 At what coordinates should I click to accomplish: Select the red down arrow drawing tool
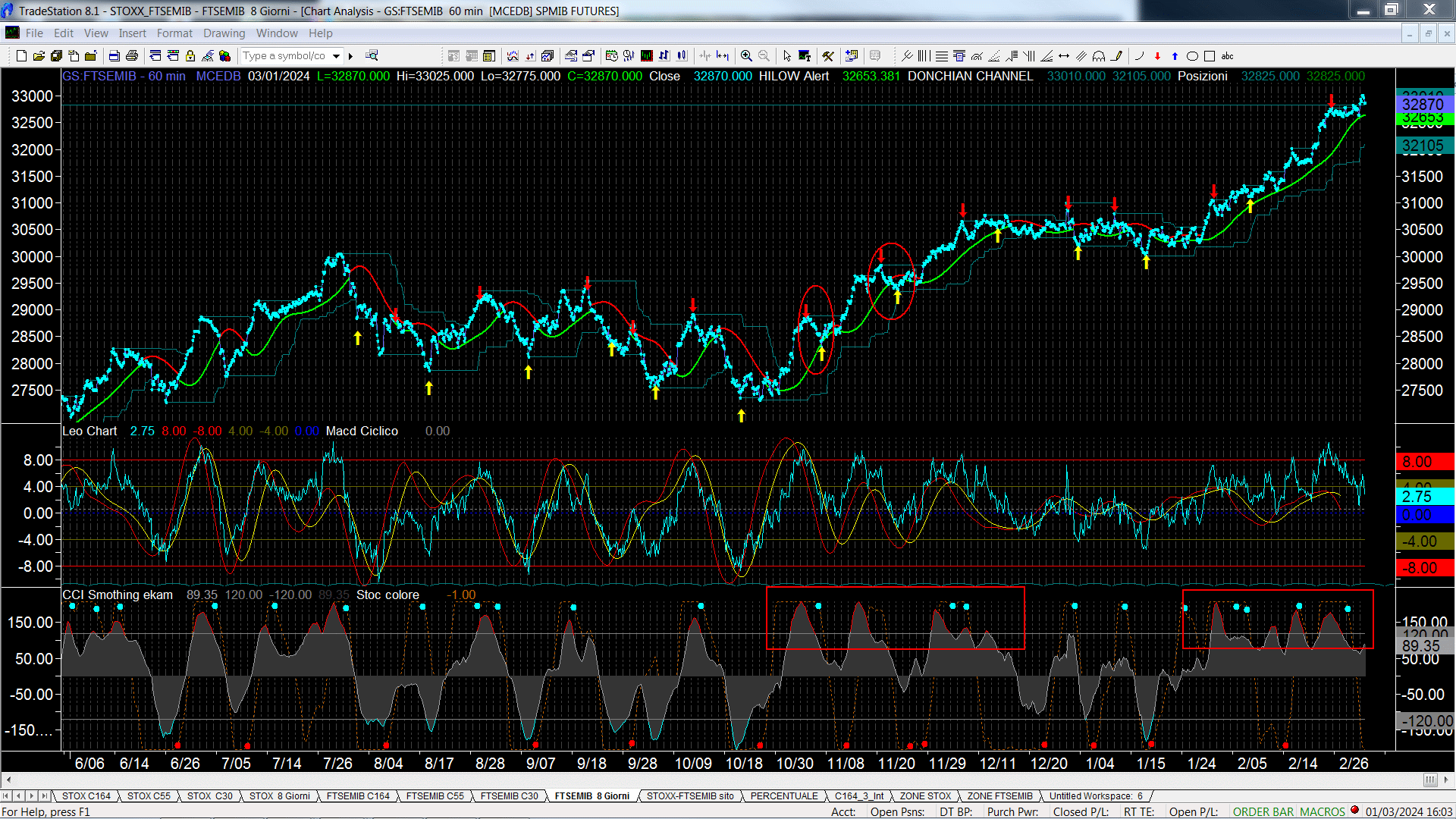pos(1157,55)
